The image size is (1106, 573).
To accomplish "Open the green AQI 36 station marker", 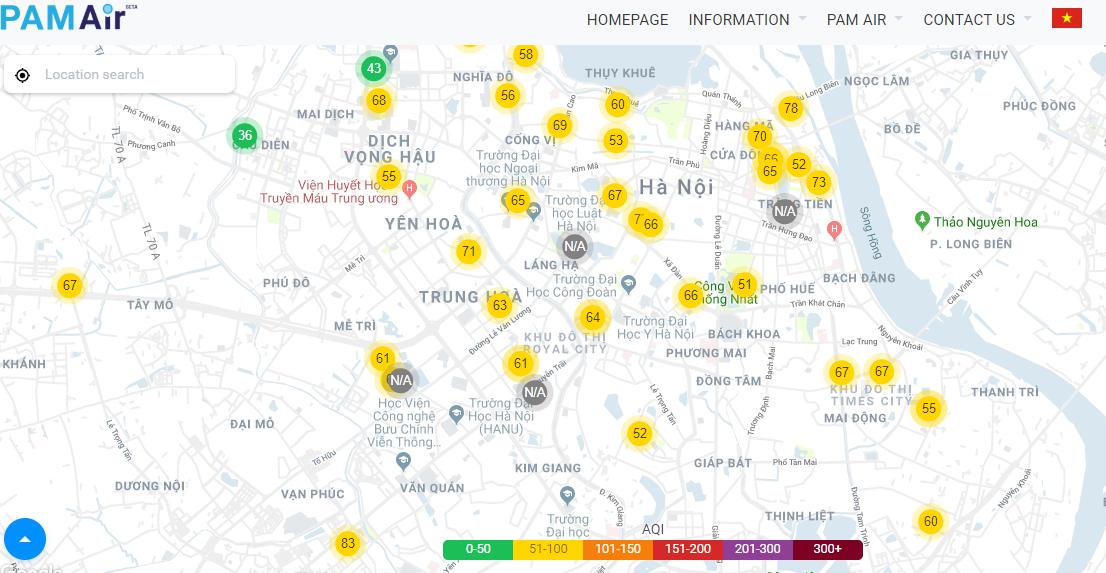I will [245, 135].
